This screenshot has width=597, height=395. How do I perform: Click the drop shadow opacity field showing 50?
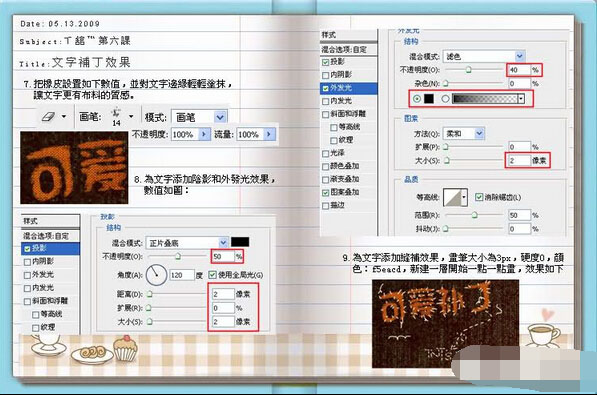(223, 256)
